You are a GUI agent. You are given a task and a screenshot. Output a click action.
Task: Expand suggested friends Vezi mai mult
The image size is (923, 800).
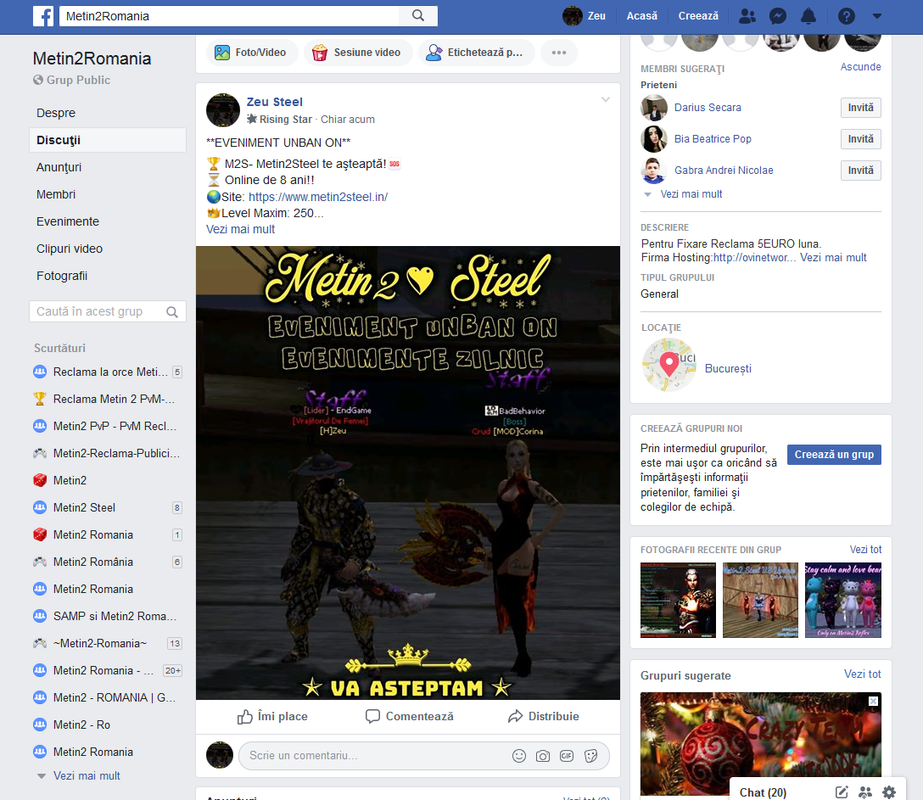(x=691, y=194)
